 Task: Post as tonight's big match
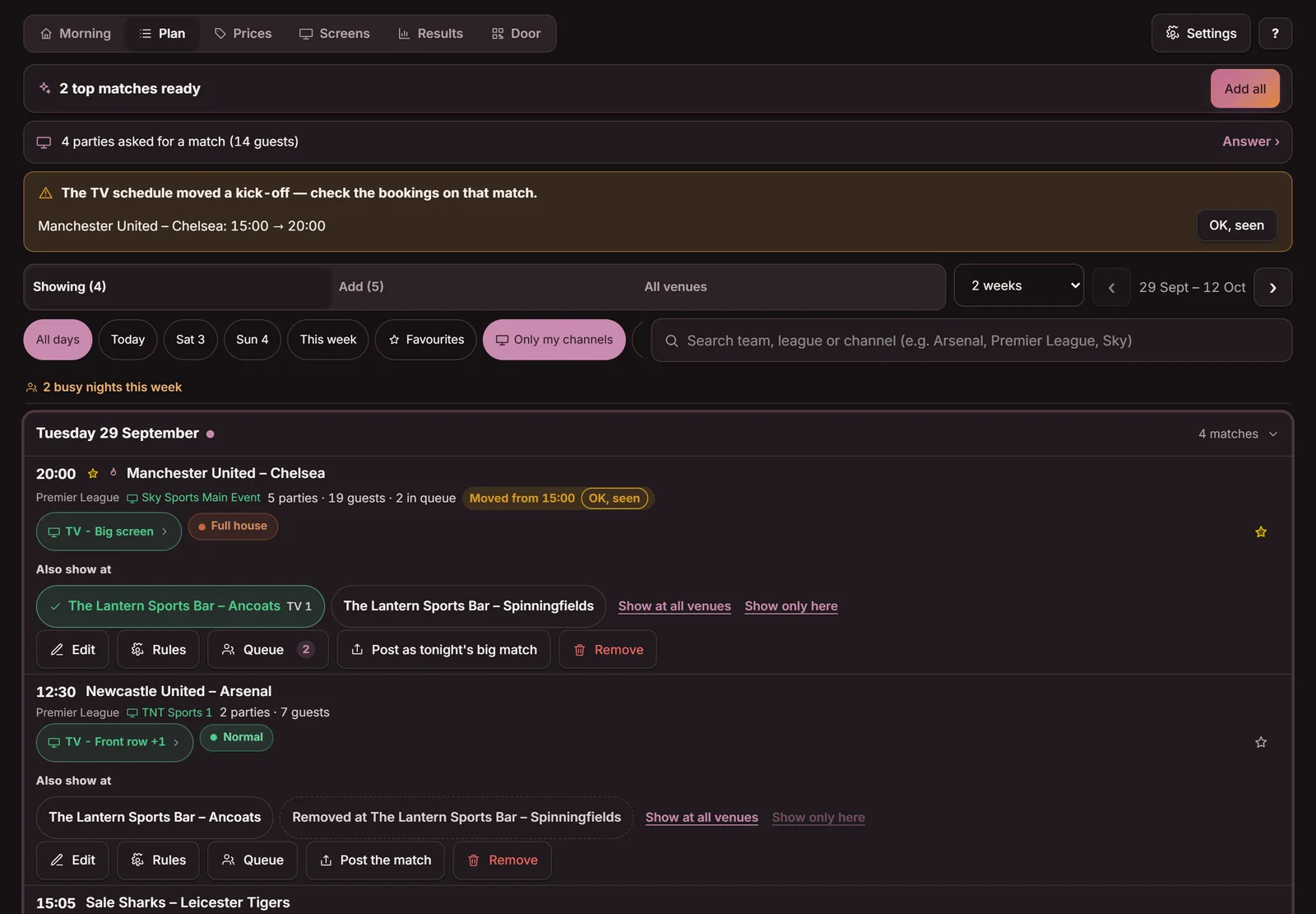[x=443, y=650]
